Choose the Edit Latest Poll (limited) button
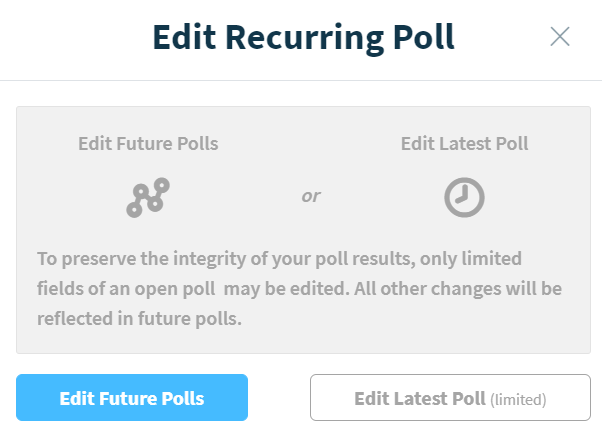 point(450,398)
